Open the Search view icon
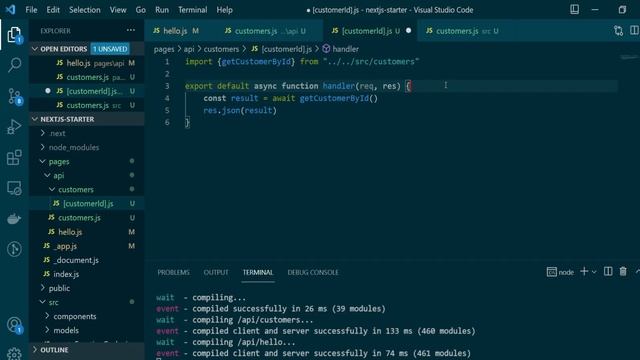This screenshot has width=640, height=360. [14, 64]
